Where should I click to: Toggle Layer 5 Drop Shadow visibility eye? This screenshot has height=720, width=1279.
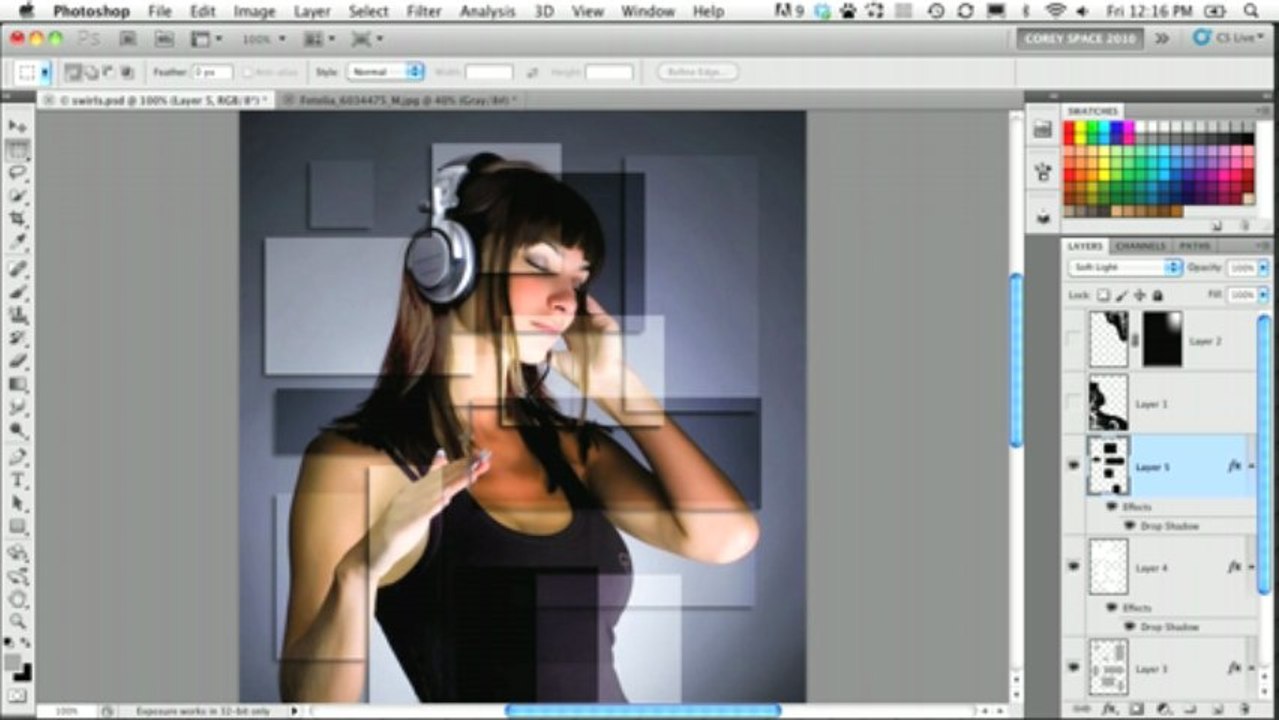point(1130,525)
